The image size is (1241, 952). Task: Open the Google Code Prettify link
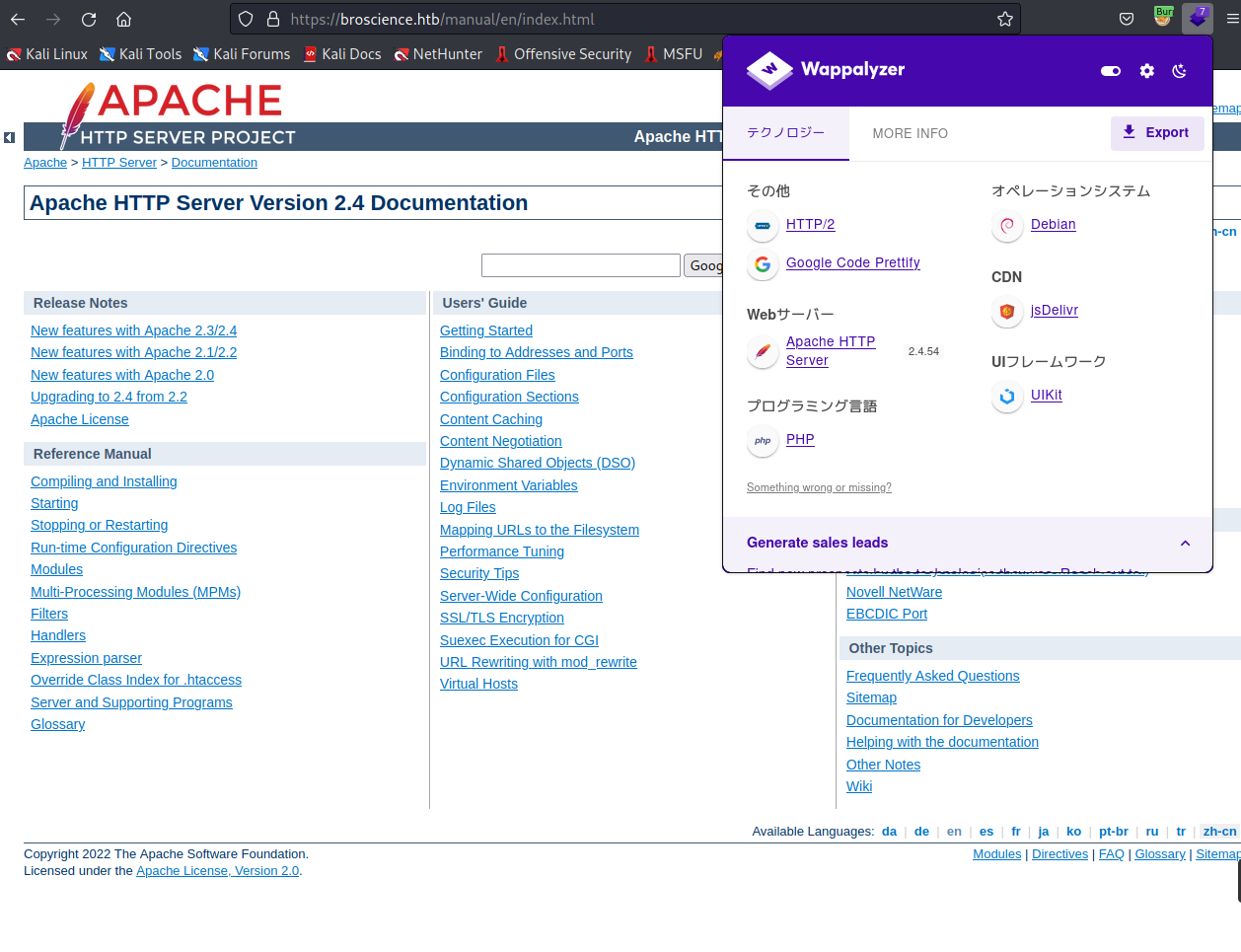click(x=852, y=263)
